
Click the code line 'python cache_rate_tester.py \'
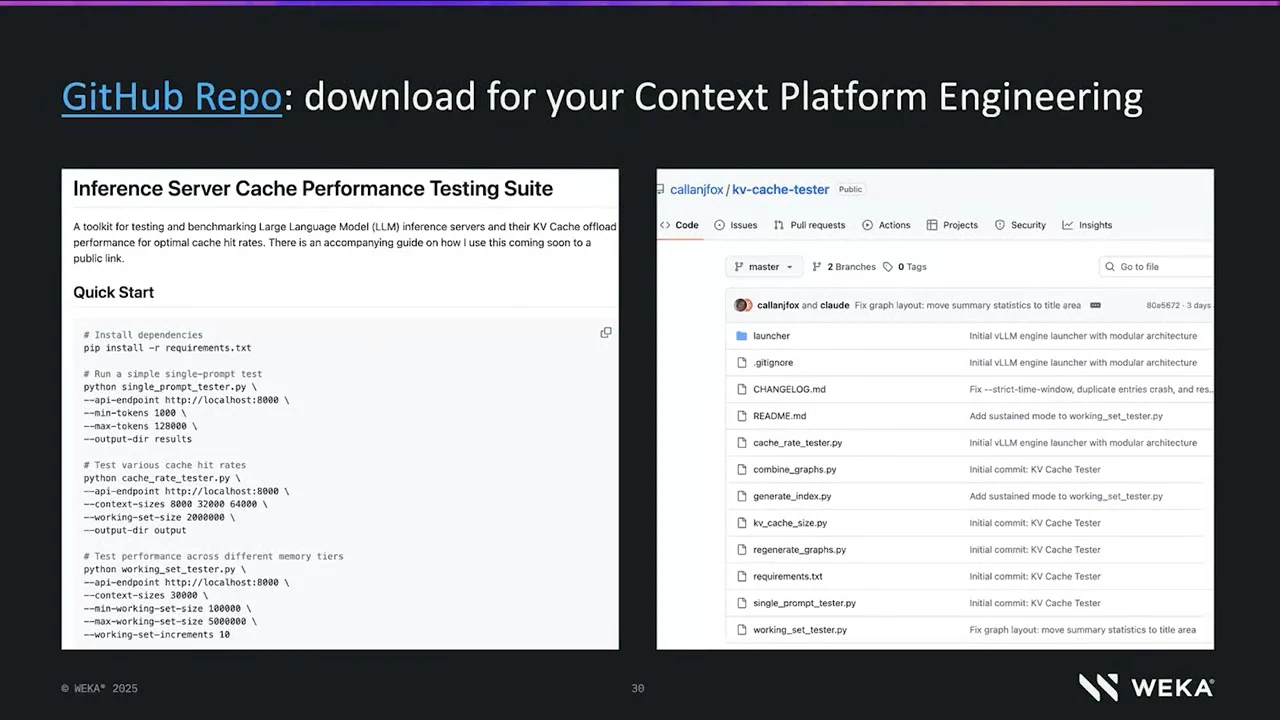(162, 478)
